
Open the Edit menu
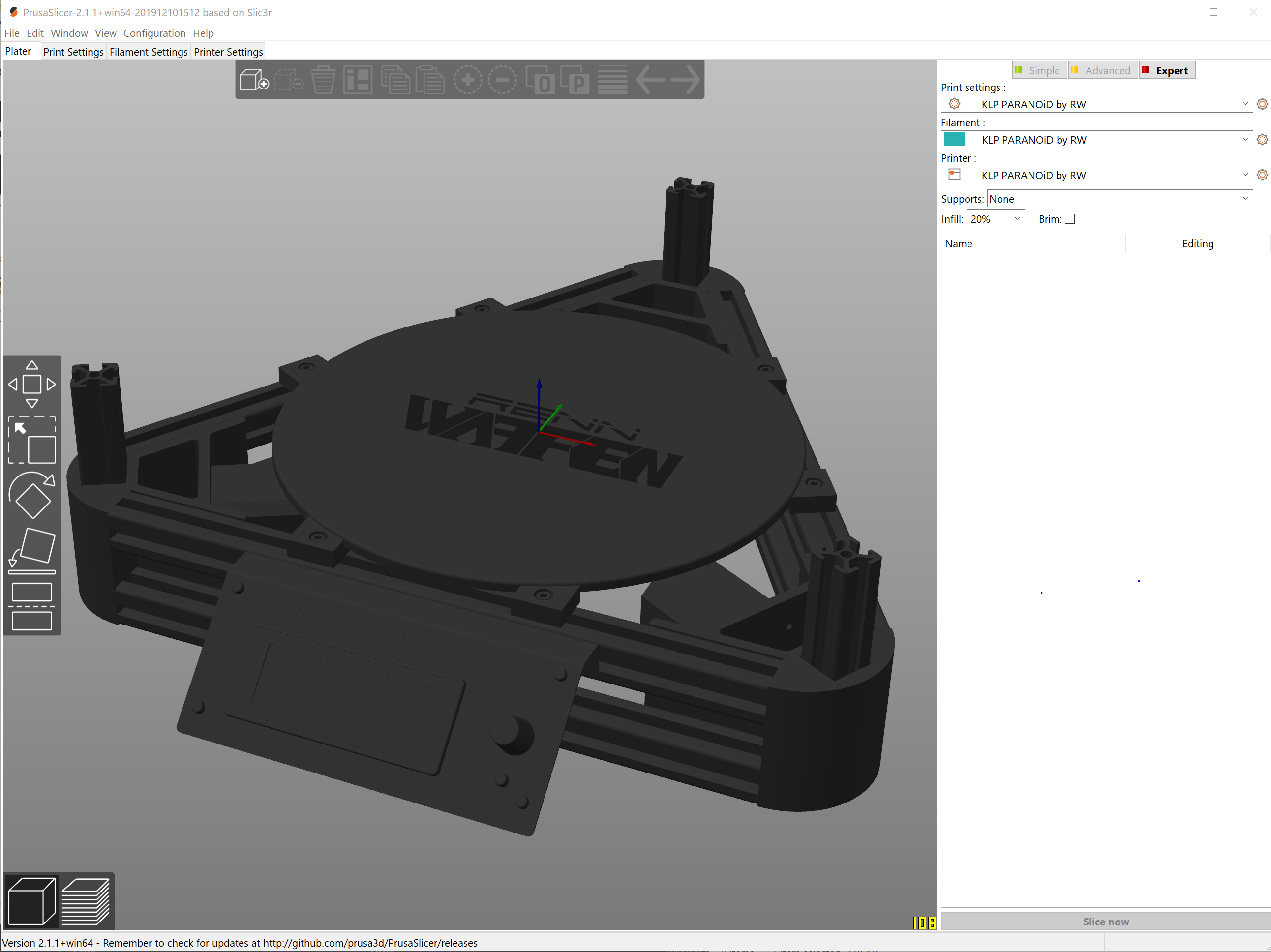[x=35, y=33]
